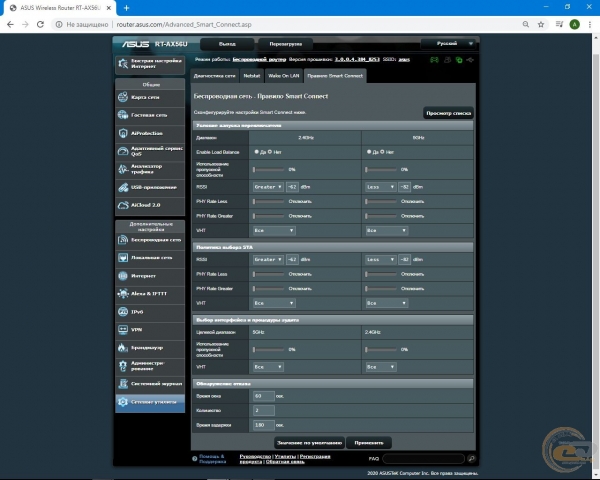The width and height of the screenshot is (600, 480).
Task: Switch to Wake On LAN tab
Action: click(284, 76)
